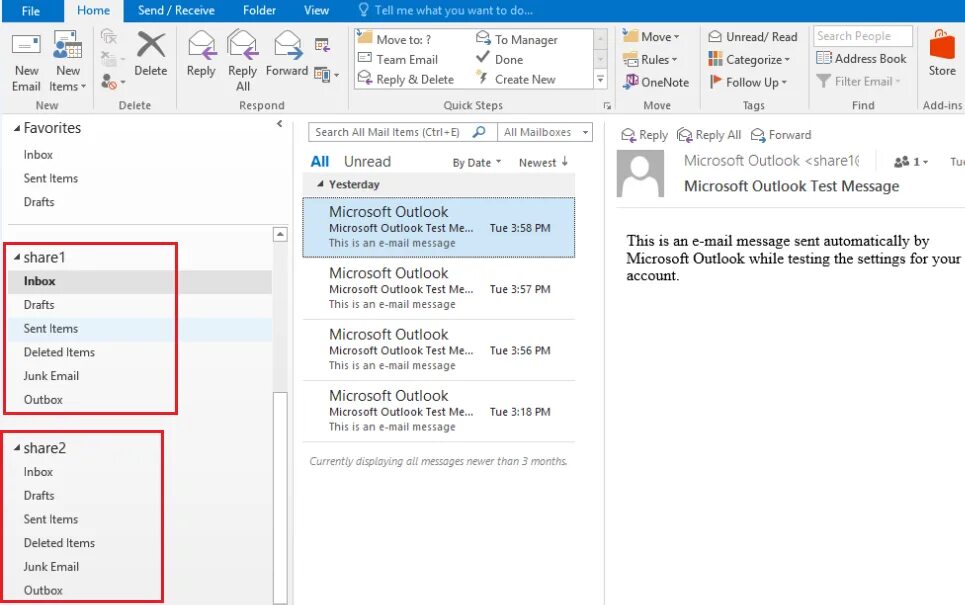Click the Ignore conversation icon

click(x=109, y=36)
